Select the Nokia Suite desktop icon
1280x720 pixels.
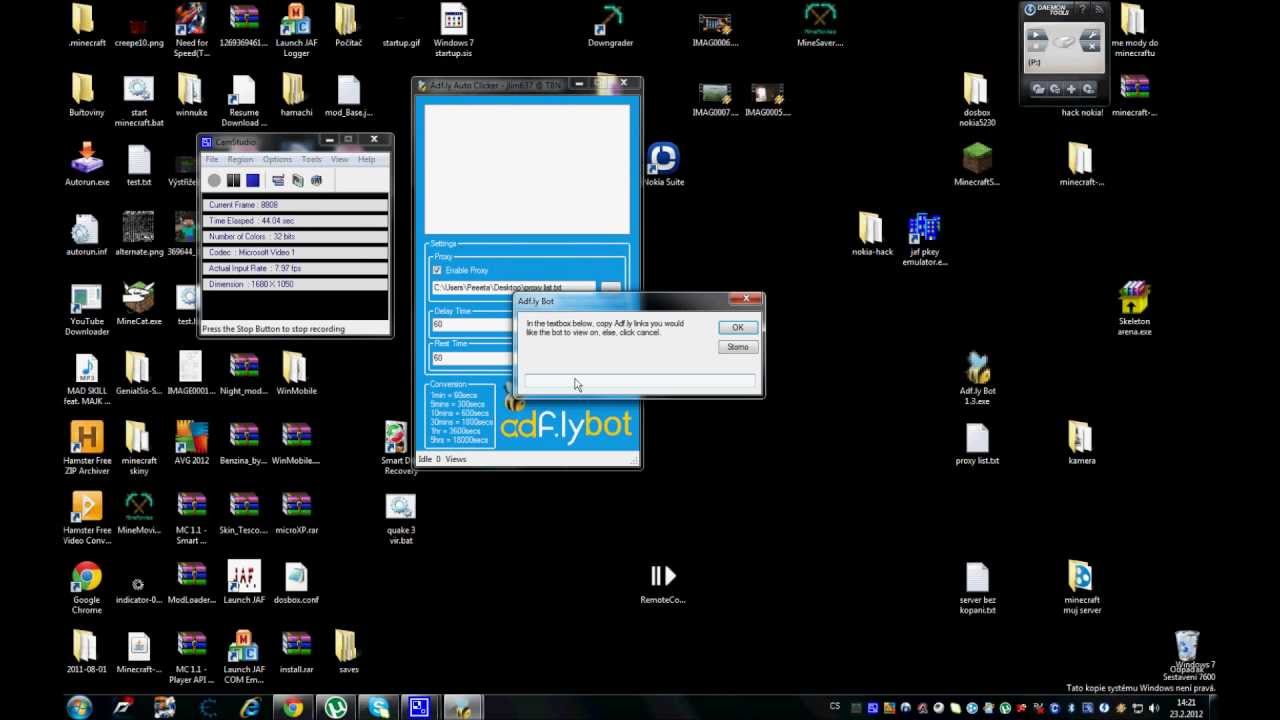point(662,166)
